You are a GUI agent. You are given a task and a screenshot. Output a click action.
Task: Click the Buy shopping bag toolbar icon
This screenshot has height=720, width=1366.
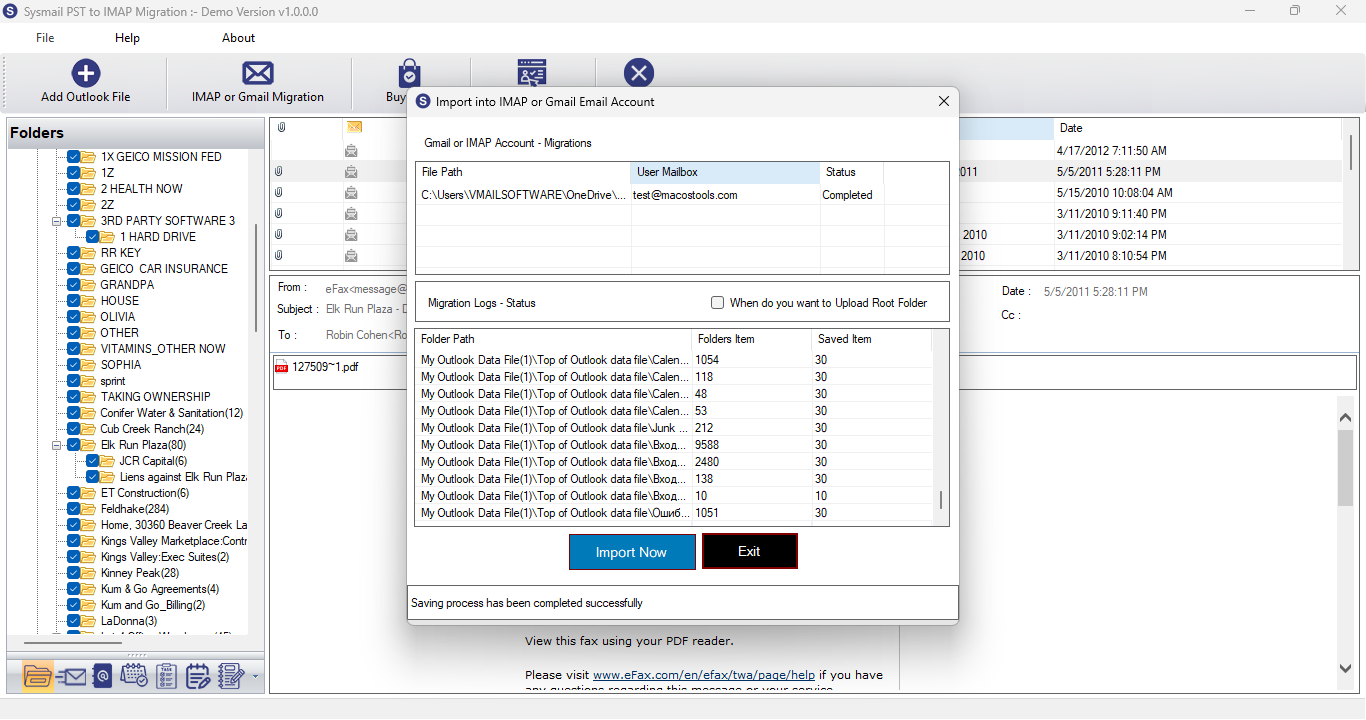click(408, 73)
